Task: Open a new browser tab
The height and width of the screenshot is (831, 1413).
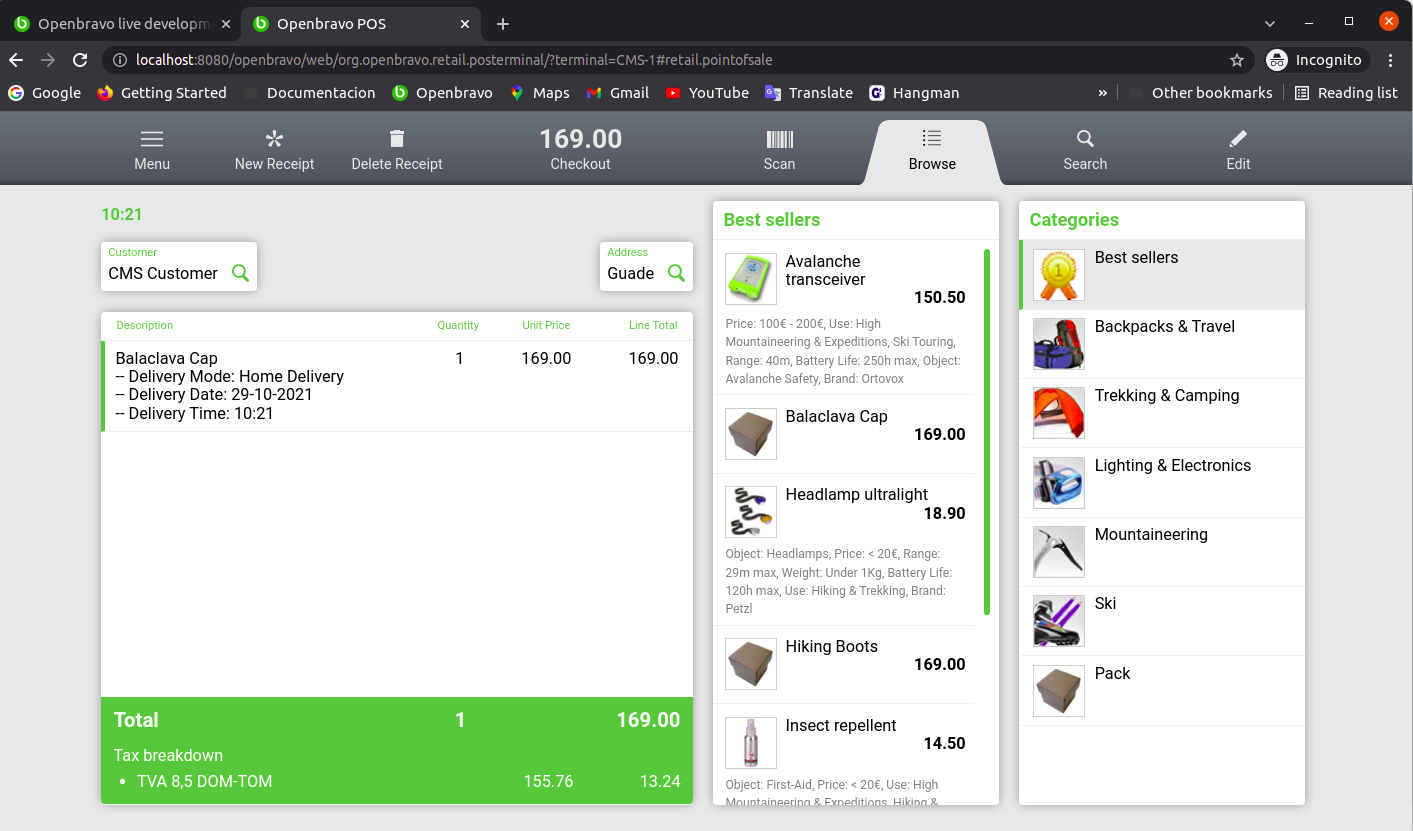Action: [x=503, y=24]
